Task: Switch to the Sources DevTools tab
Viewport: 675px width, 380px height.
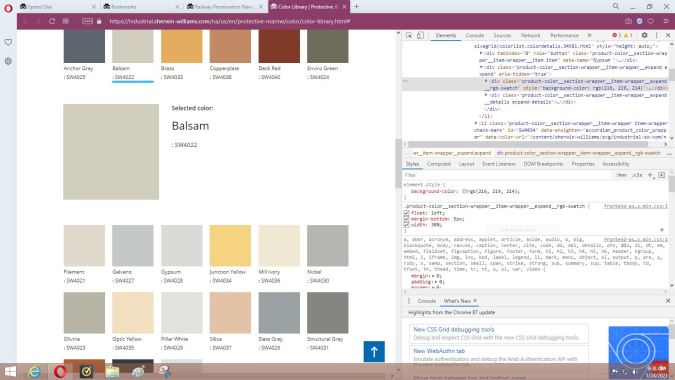Action: [502, 35]
